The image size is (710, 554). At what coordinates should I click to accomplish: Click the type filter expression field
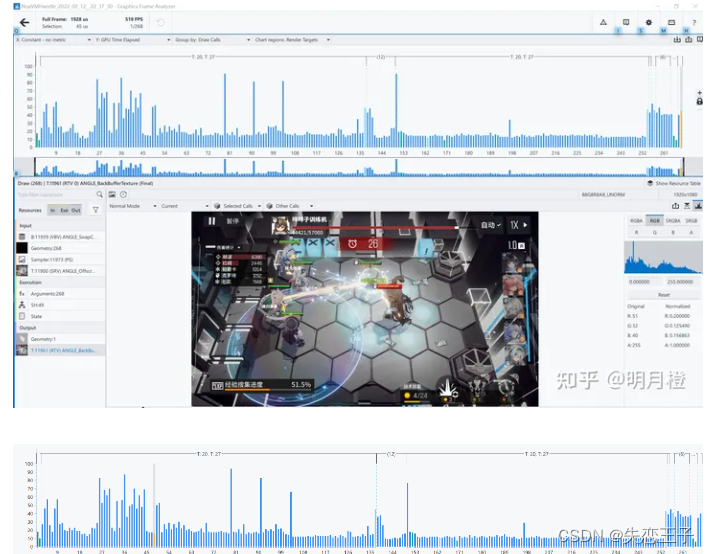[x=55, y=194]
